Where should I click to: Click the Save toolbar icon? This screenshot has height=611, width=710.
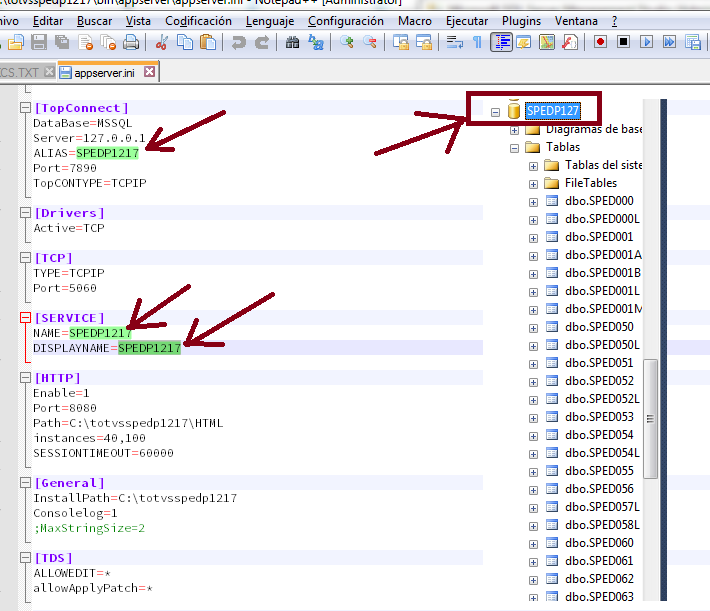click(39, 43)
